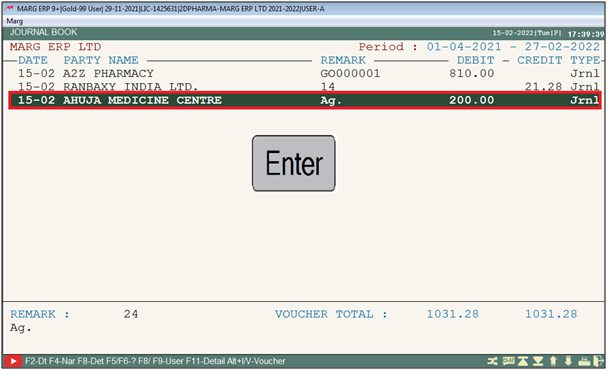Click the JOURNAL BOOK title
Image resolution: width=608 pixels, height=370 pixels.
pos(43,32)
